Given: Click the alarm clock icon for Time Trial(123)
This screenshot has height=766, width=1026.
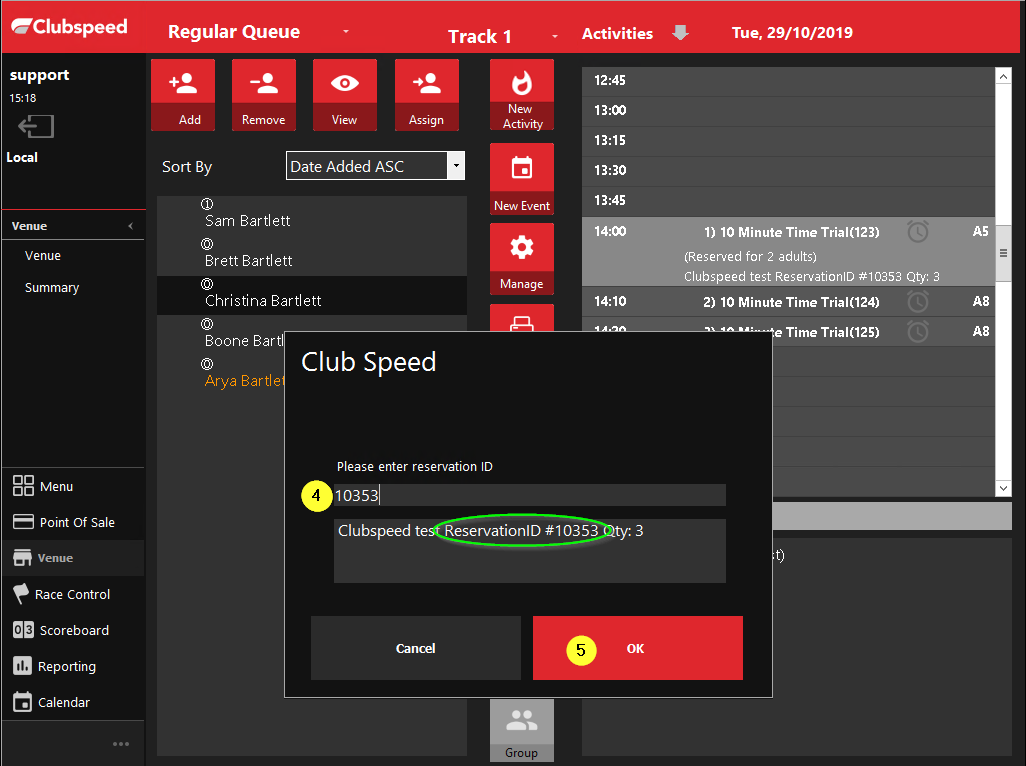Looking at the screenshot, I should pos(918,232).
